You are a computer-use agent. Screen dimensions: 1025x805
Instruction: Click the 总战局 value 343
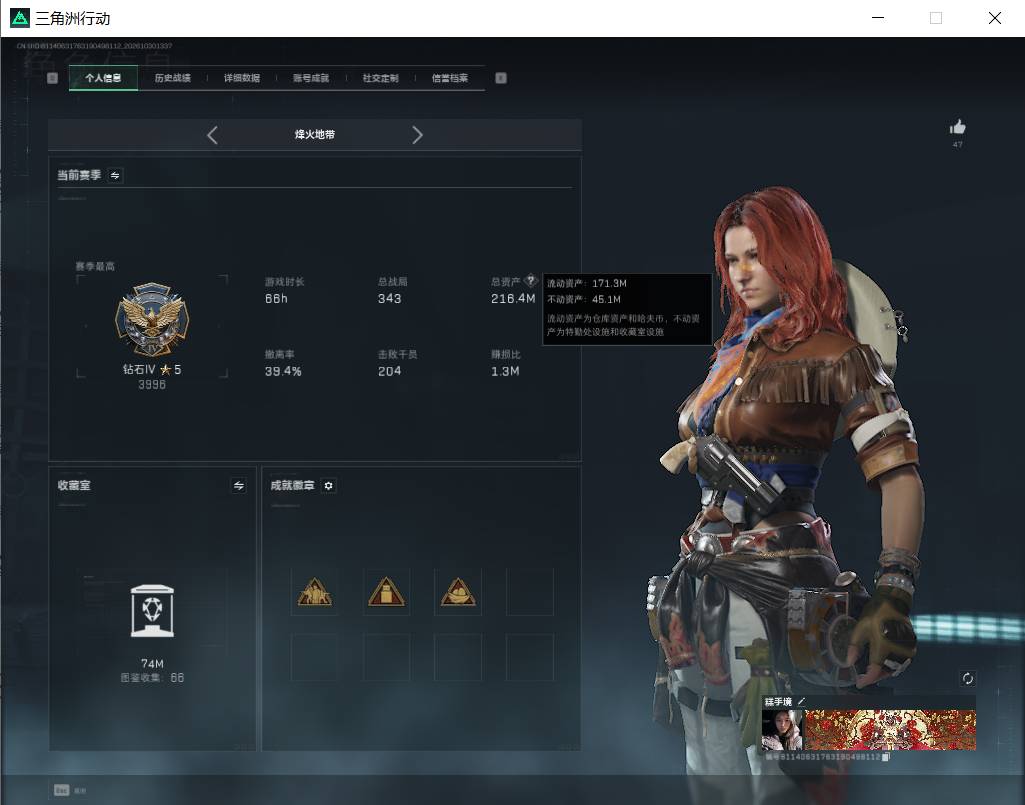390,299
